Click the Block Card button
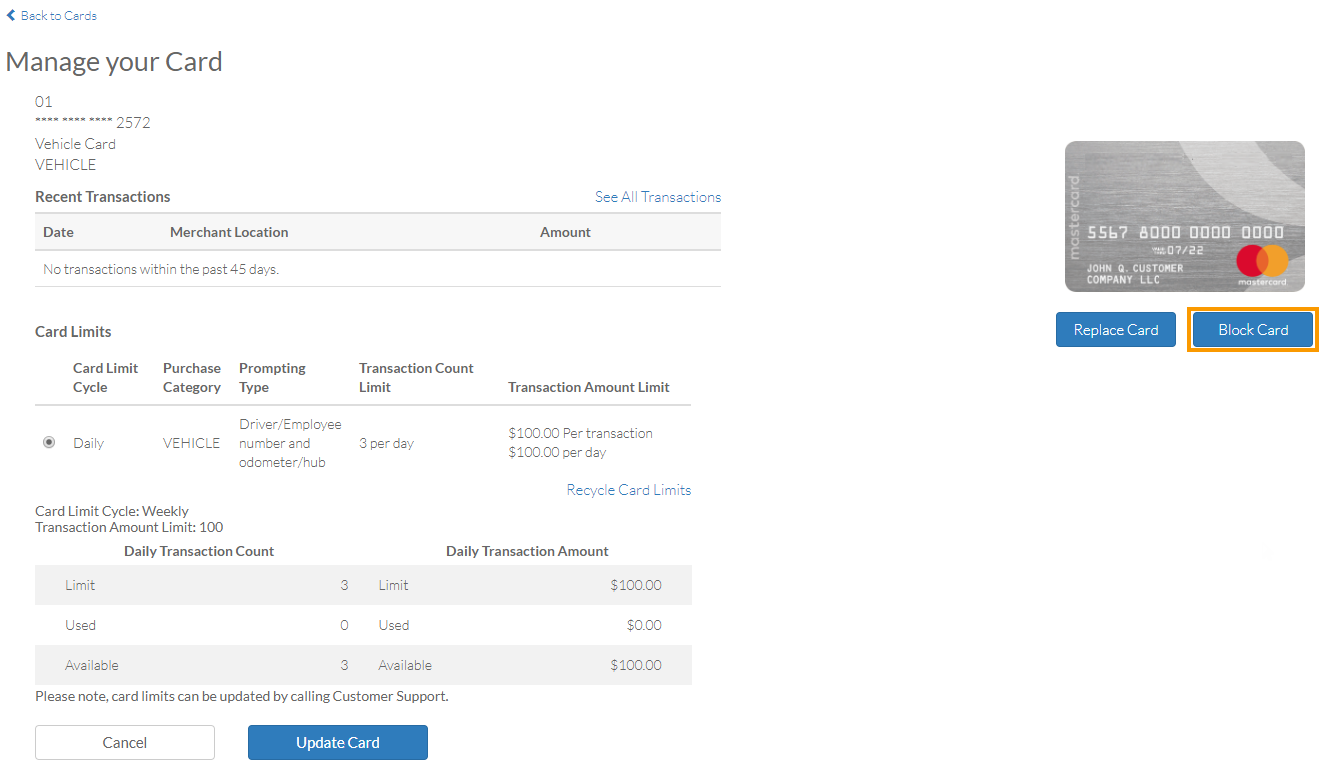The height and width of the screenshot is (764, 1324). (x=1252, y=329)
